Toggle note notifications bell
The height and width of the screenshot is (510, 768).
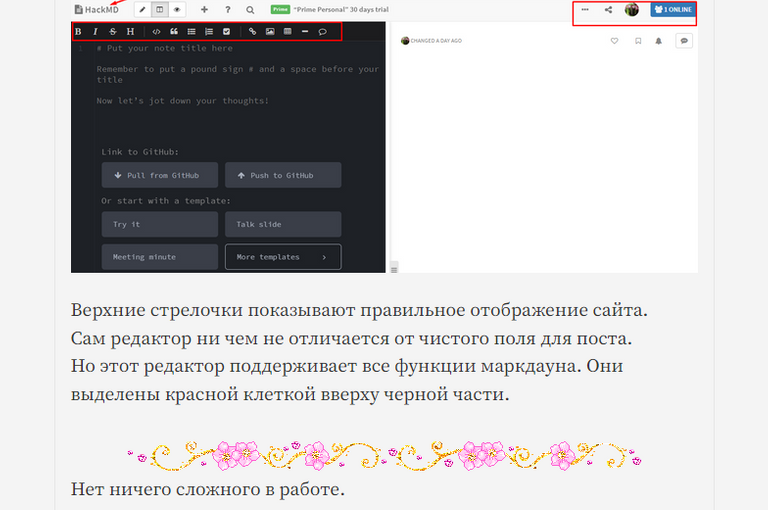[659, 41]
